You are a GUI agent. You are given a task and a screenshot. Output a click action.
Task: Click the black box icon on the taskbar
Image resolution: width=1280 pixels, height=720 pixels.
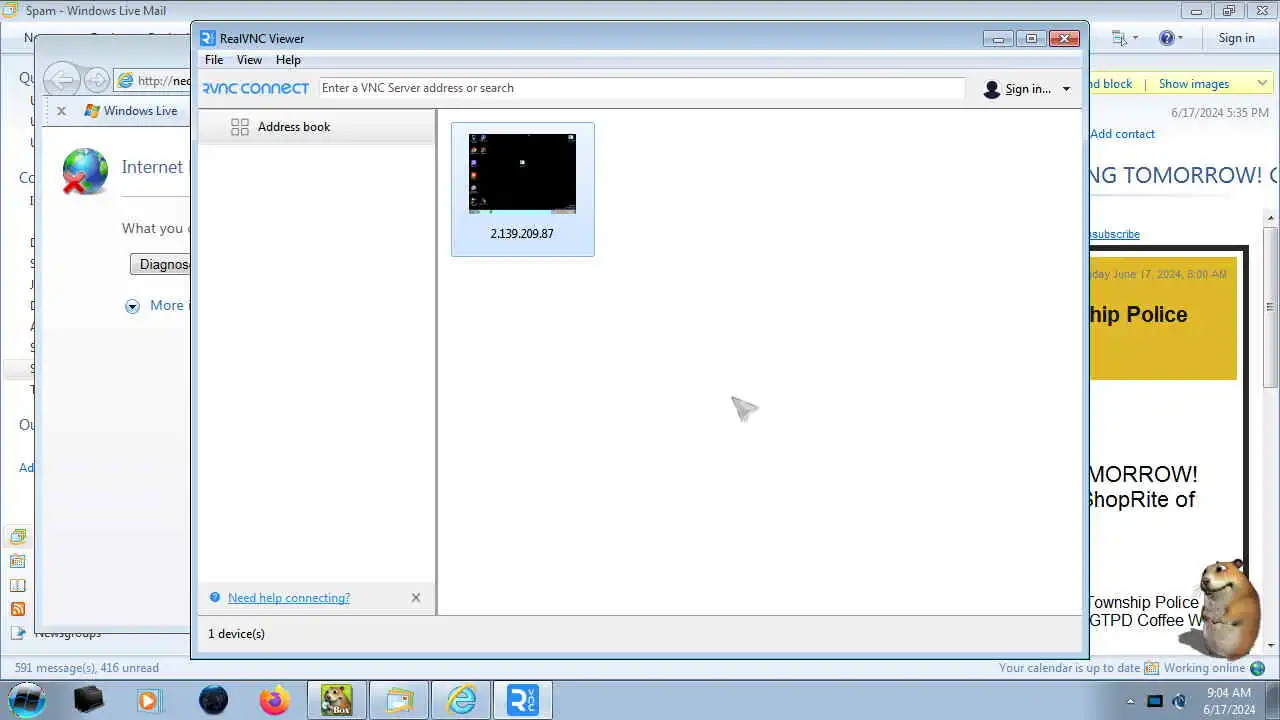[x=89, y=700]
